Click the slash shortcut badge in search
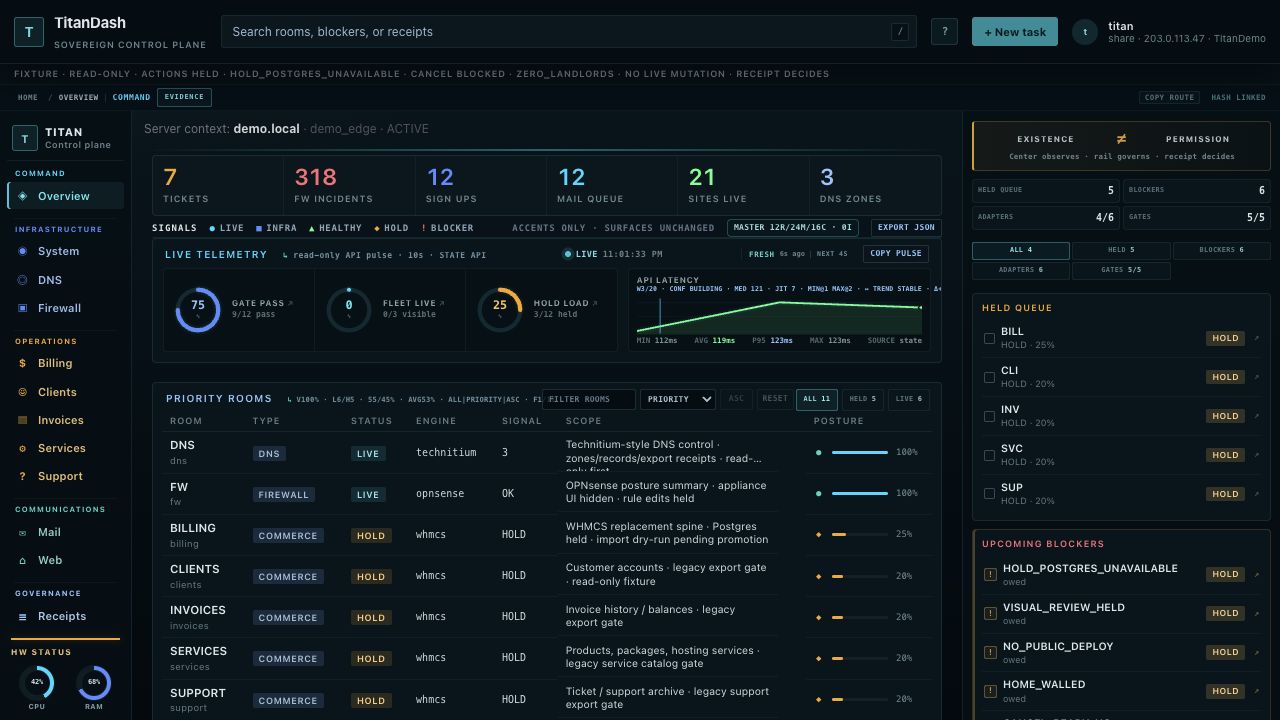 coord(900,32)
